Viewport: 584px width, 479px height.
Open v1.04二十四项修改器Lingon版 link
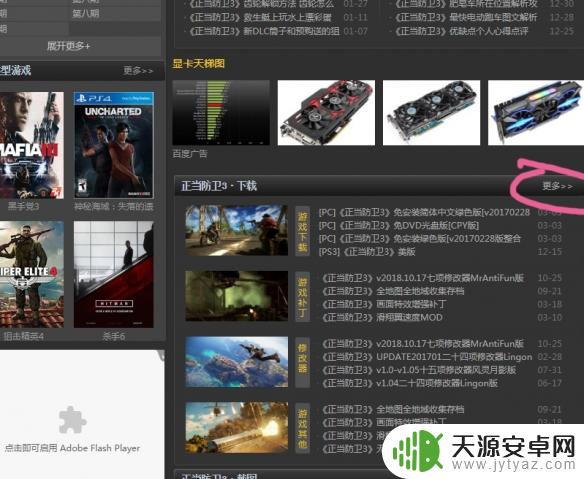click(410, 383)
